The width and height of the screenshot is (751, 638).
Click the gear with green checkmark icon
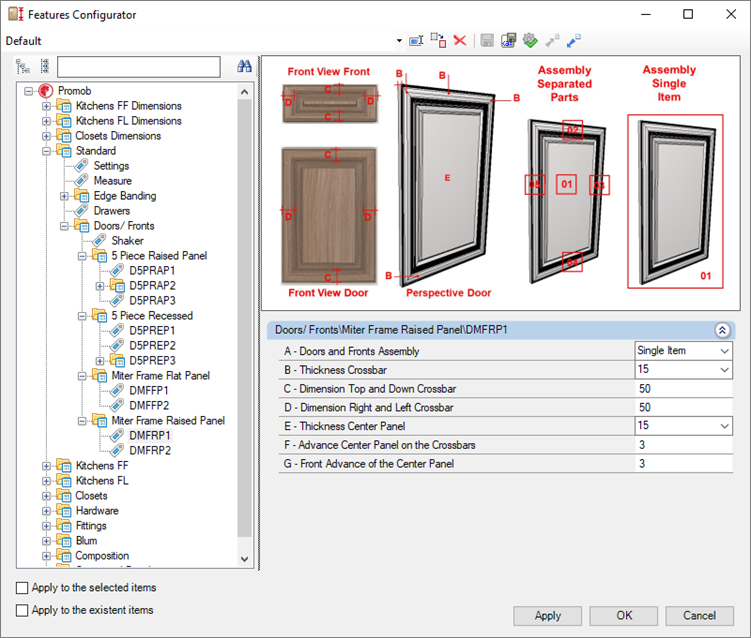point(530,41)
